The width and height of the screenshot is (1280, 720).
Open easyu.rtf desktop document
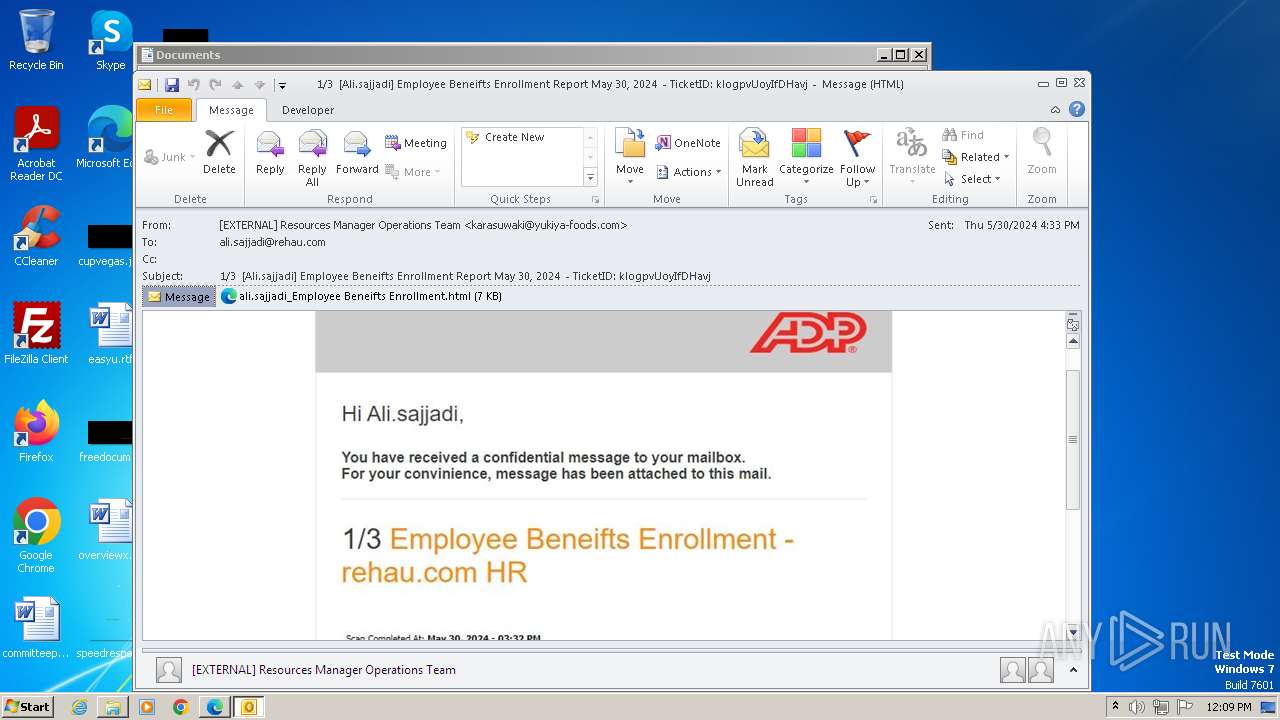point(110,333)
